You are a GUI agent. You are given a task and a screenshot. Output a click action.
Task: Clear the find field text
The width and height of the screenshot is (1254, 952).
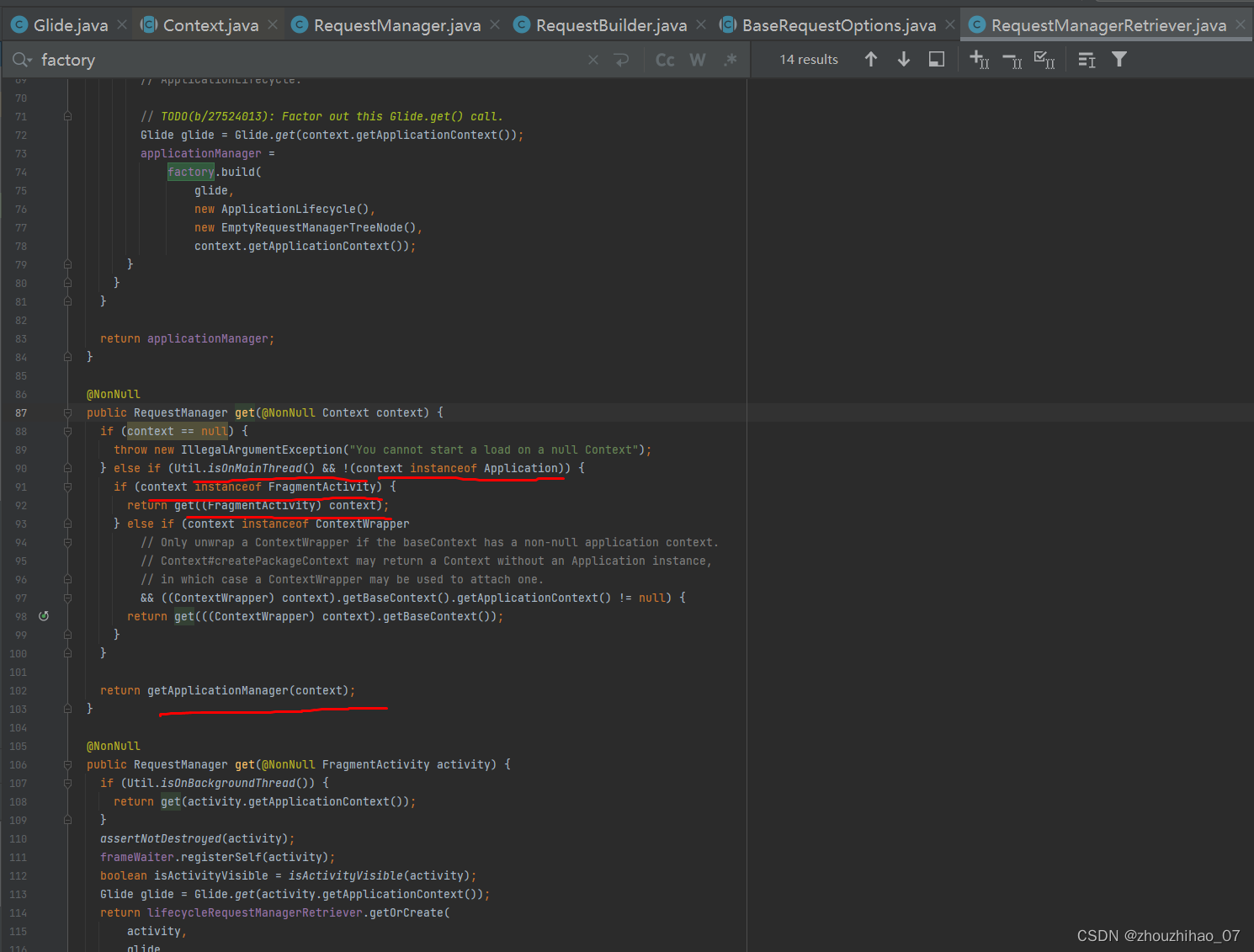tap(593, 60)
